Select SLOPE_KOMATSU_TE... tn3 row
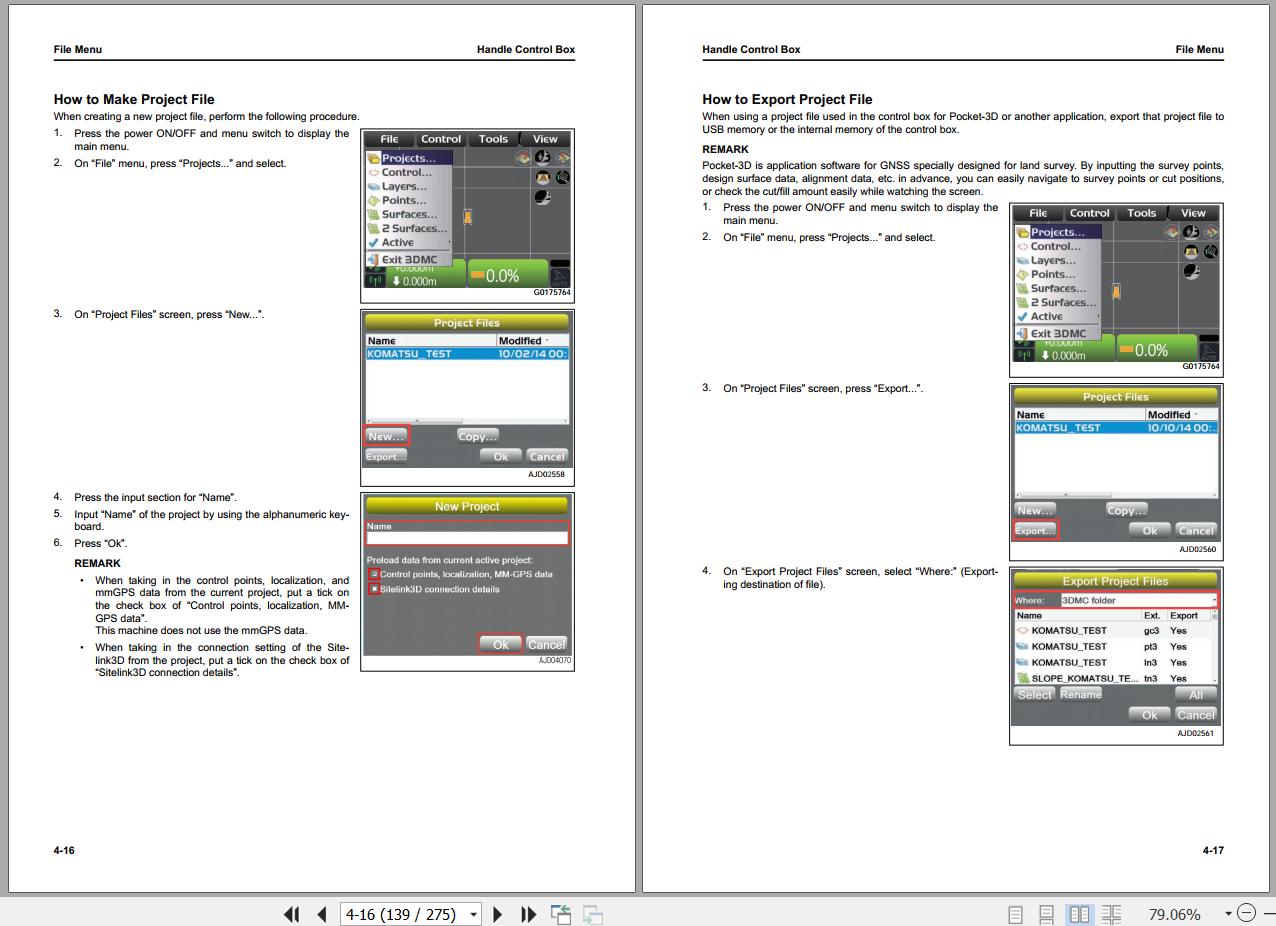The image size is (1276, 926). (x=1112, y=679)
